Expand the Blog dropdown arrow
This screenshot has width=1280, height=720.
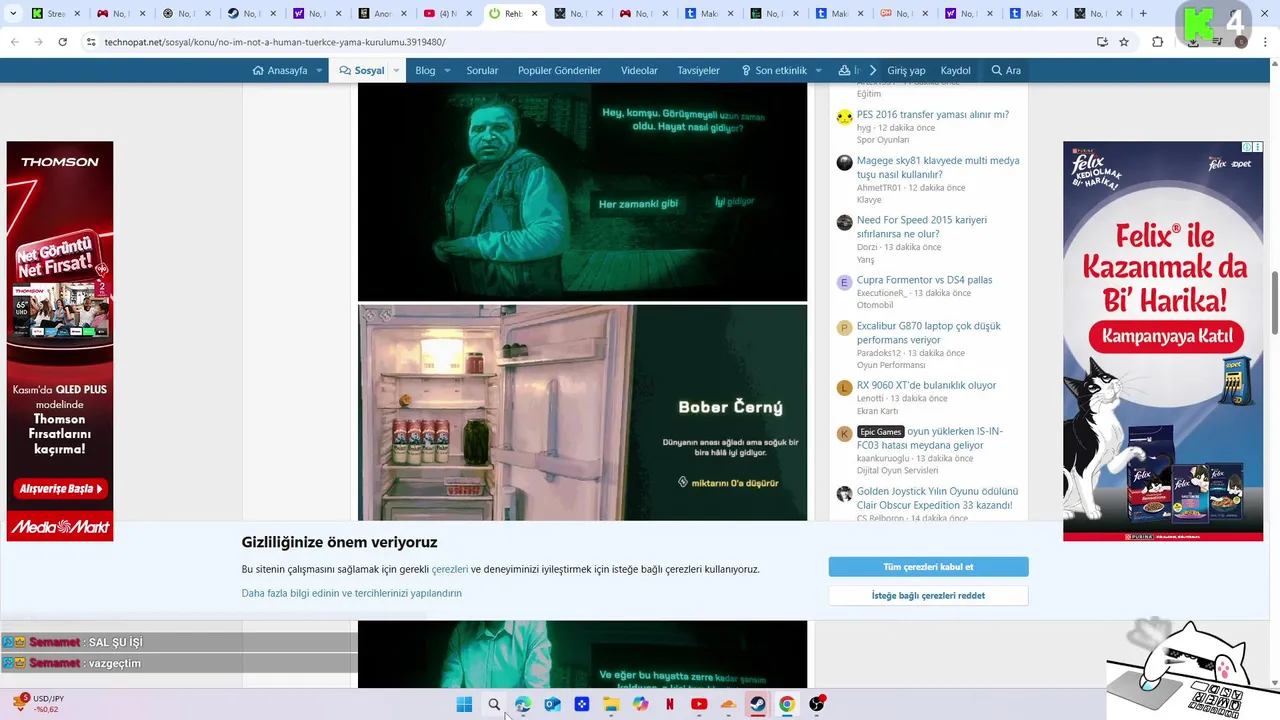[x=447, y=71]
